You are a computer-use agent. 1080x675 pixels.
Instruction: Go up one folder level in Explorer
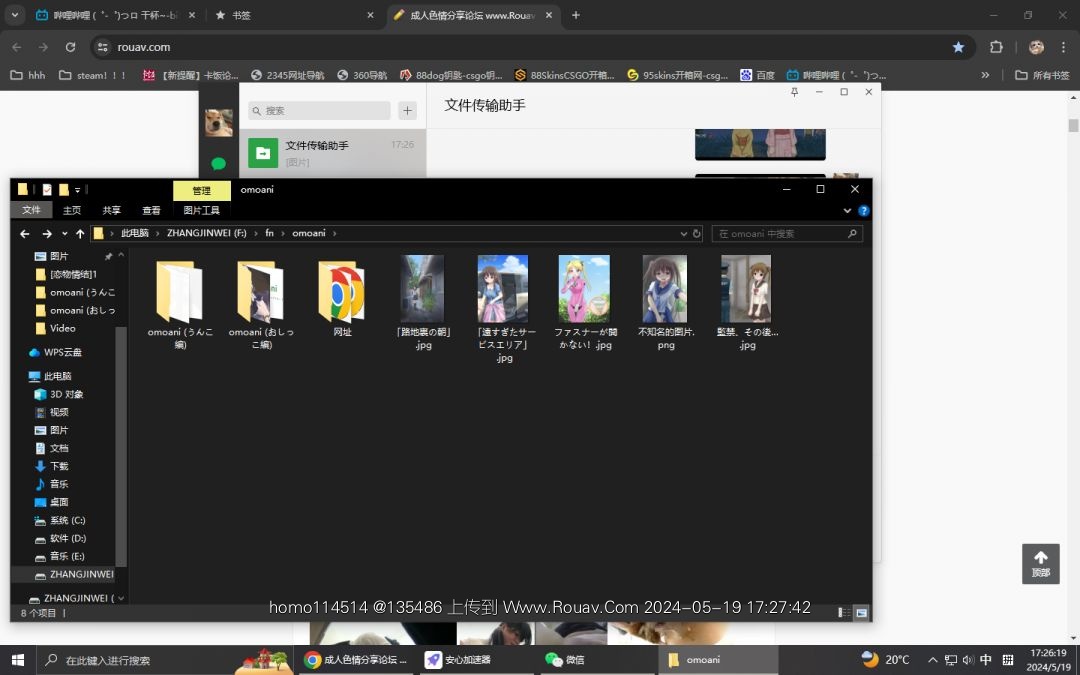80,234
